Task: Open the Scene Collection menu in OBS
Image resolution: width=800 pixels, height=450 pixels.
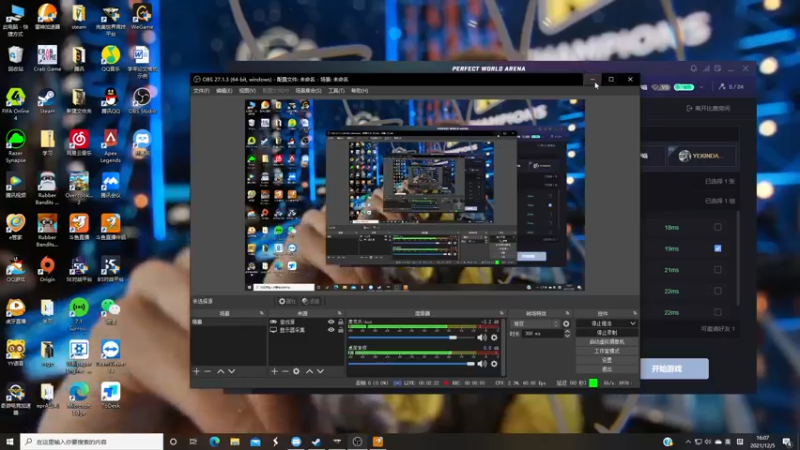Action: pos(308,90)
